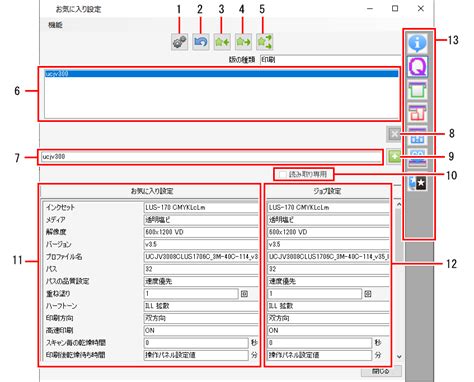Viewport: 474px width, 382px height.
Task: Click the gears settings icon in toolbar
Action: (x=179, y=42)
